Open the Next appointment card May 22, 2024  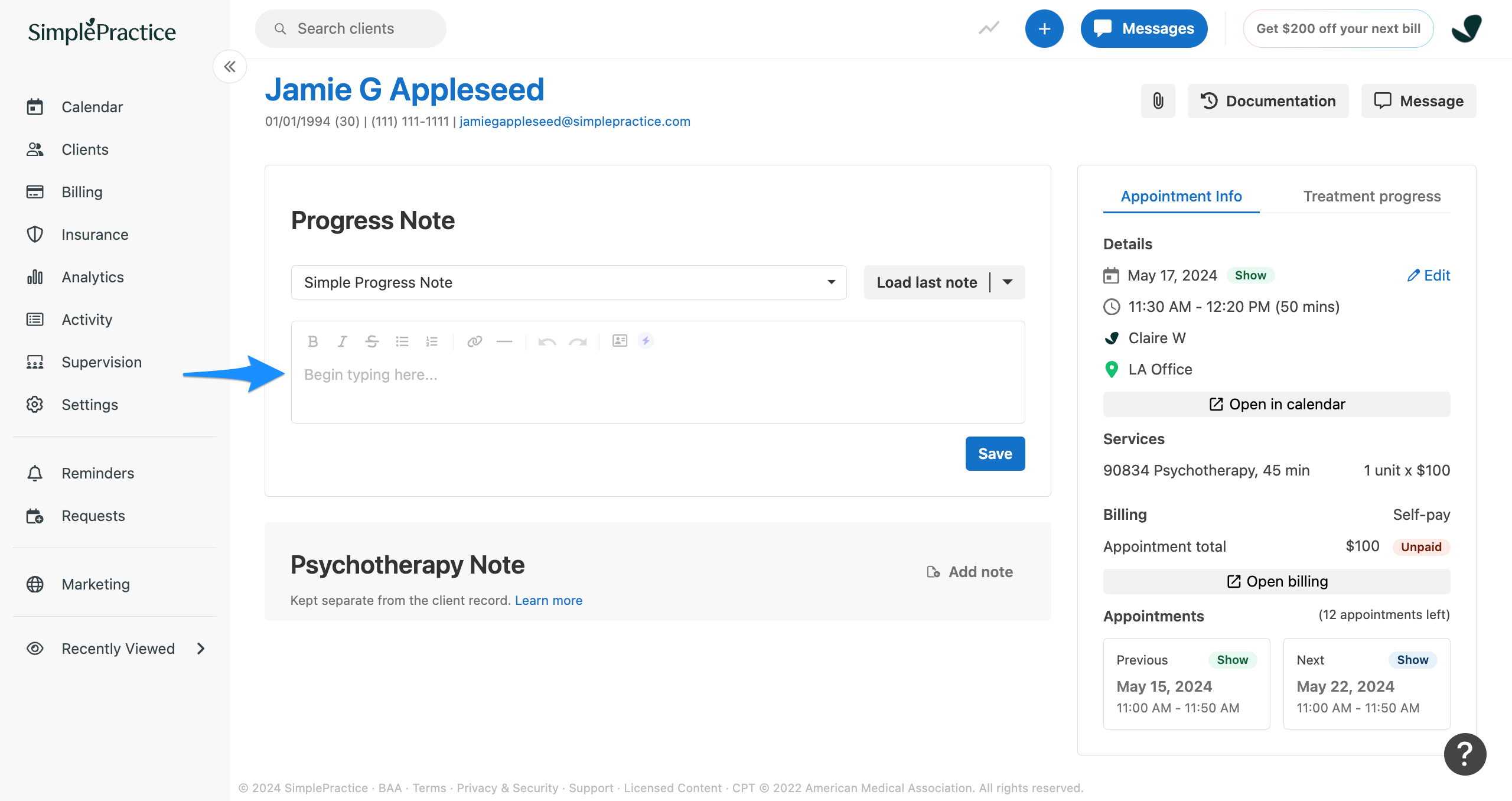[1367, 683]
